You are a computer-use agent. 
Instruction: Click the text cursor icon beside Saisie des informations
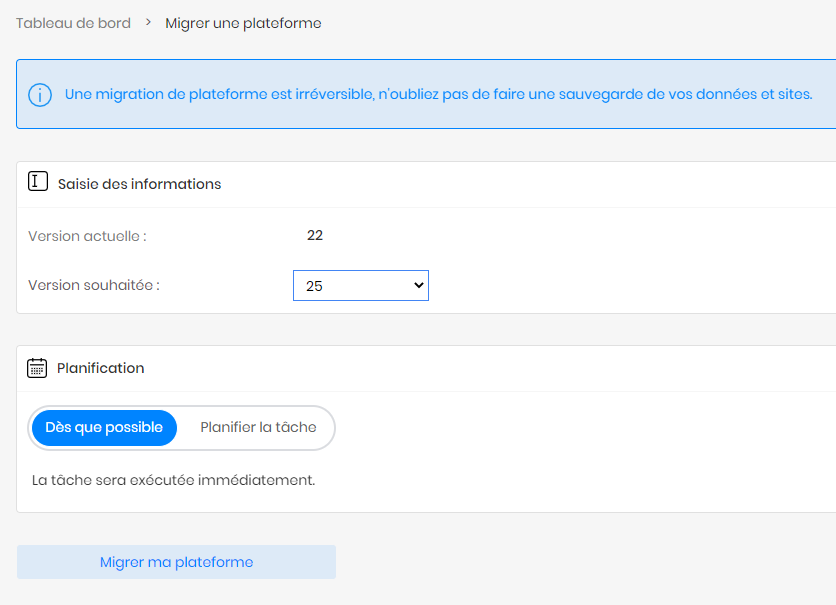pos(38,181)
